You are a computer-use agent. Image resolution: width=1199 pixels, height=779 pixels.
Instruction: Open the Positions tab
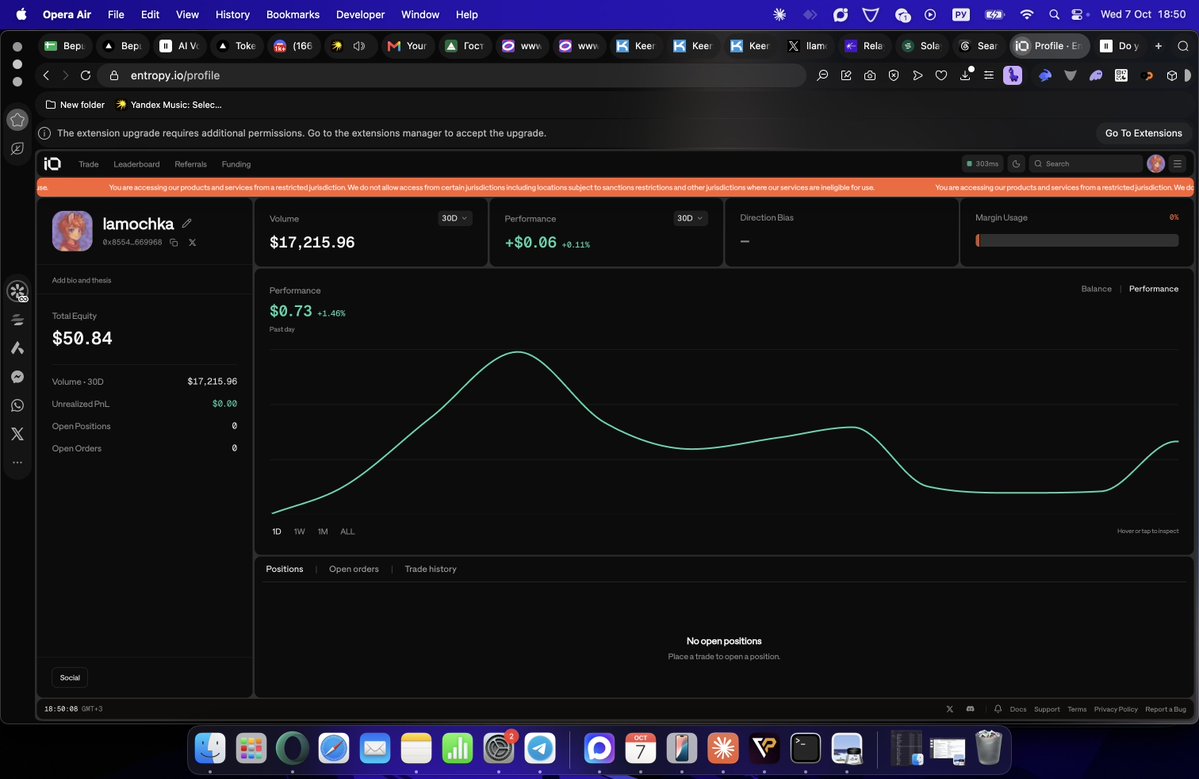pyautogui.click(x=284, y=569)
